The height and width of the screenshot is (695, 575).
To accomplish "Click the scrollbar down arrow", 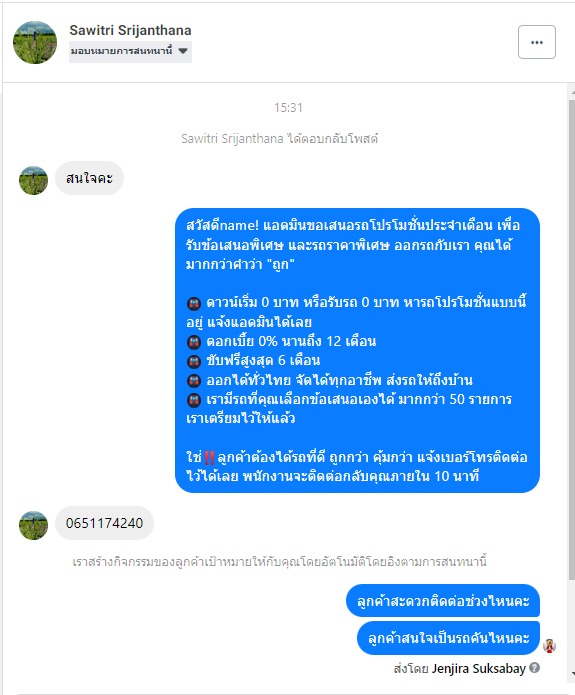I will [x=572, y=674].
